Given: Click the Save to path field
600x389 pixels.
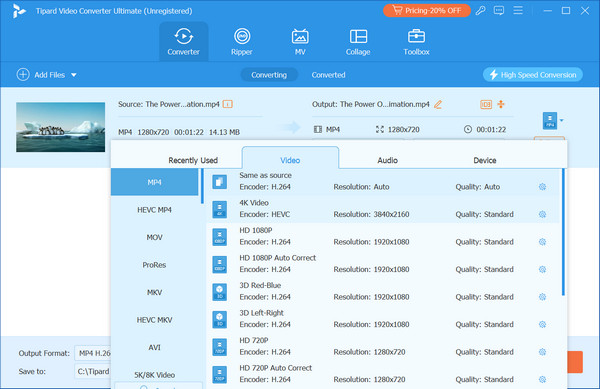Looking at the screenshot, I should (93, 371).
